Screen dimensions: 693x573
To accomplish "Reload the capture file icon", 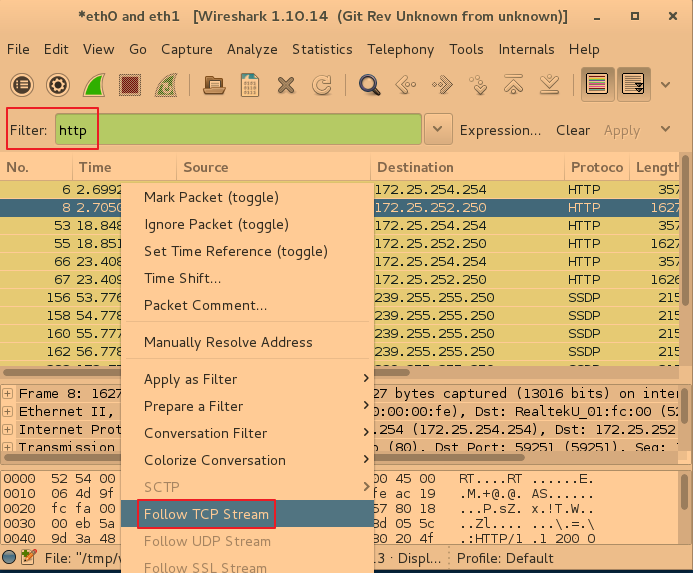I will click(321, 85).
